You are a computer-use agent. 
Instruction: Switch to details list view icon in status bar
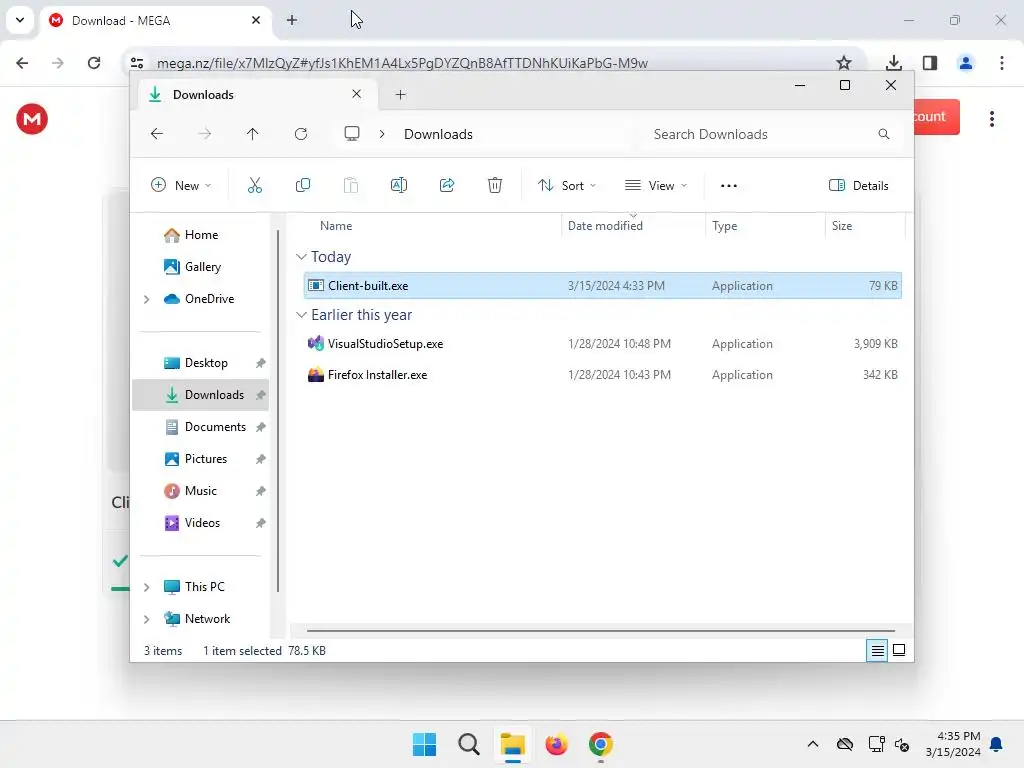877,650
